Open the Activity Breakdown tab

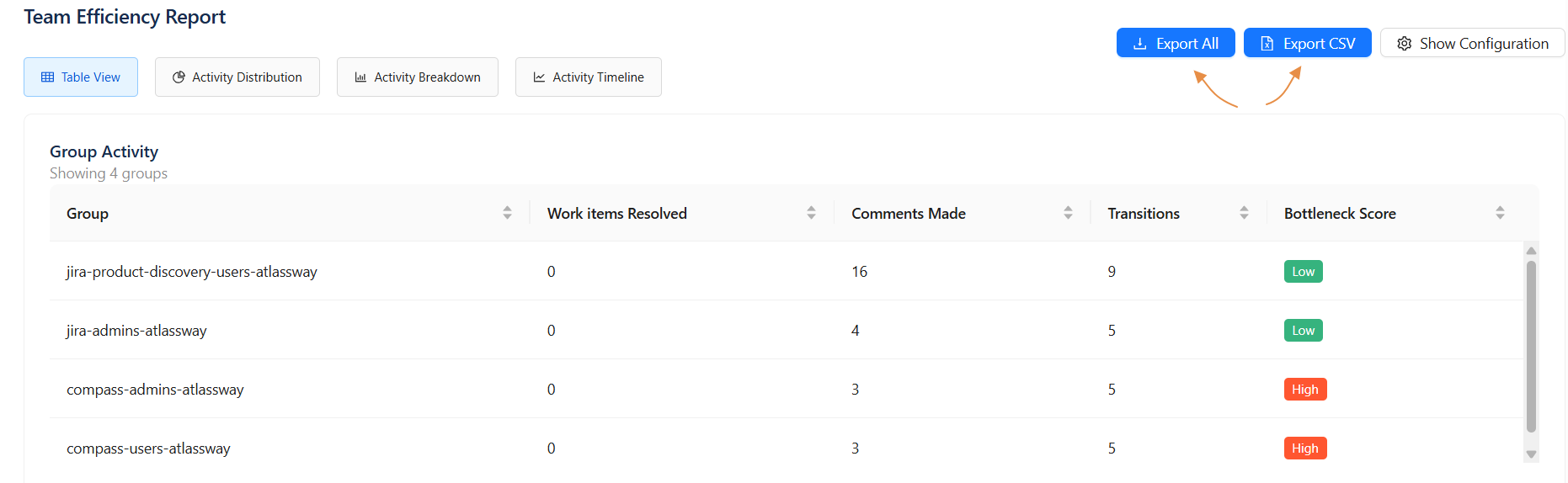click(x=418, y=77)
